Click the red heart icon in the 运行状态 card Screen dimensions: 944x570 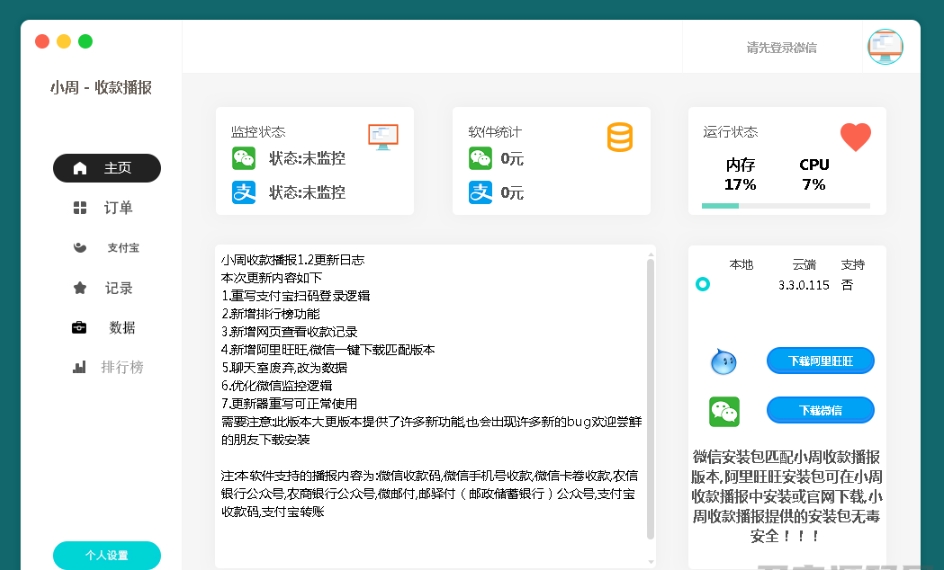pyautogui.click(x=856, y=137)
